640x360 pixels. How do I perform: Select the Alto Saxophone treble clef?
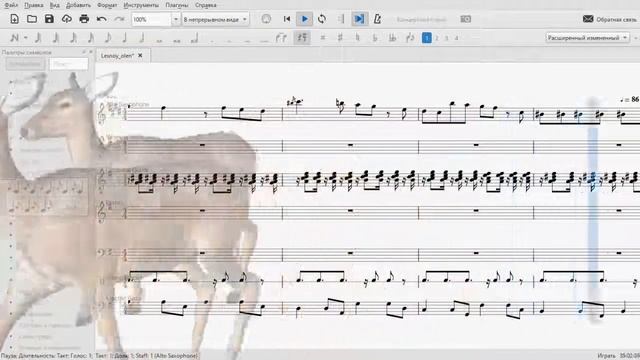(102, 113)
